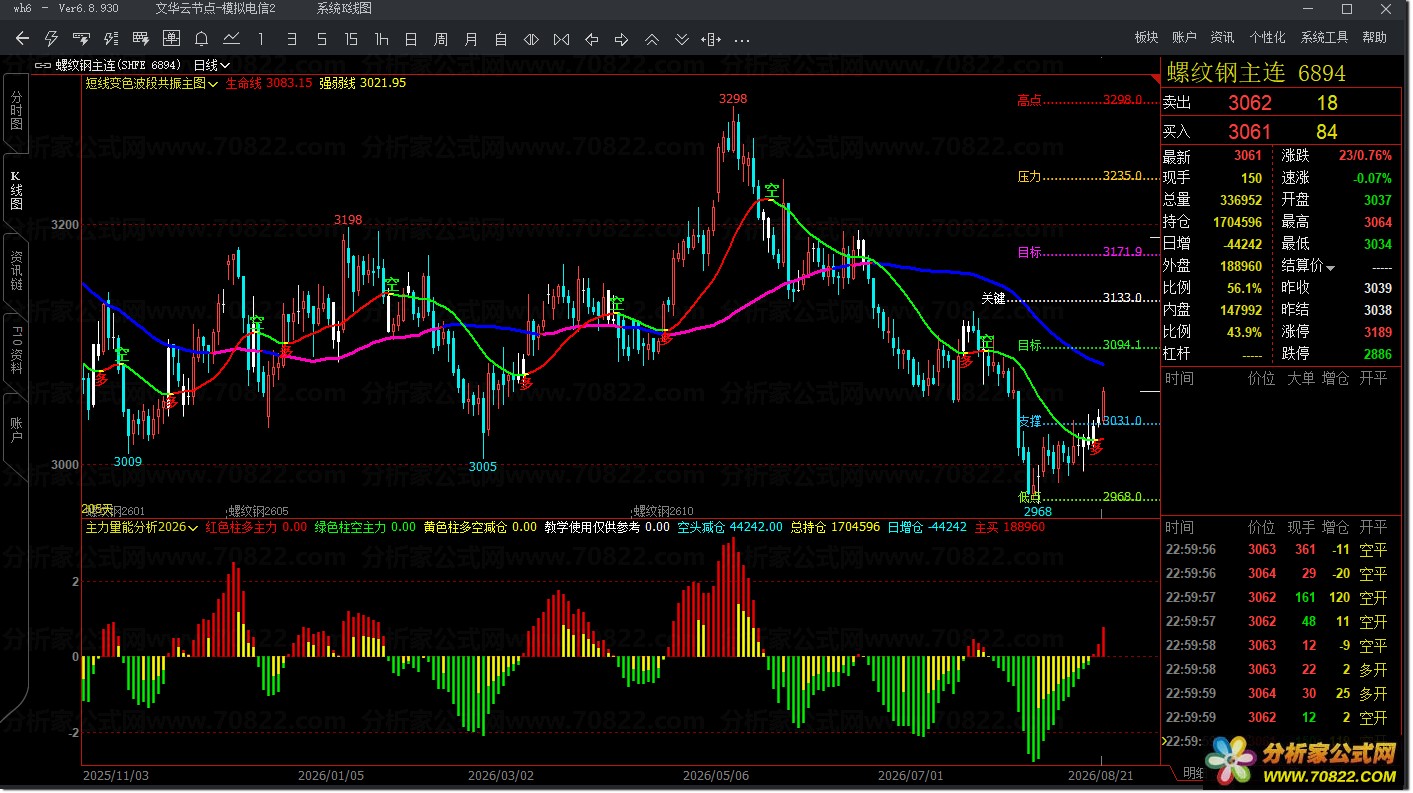
Task: Click the 买入 price 3061
Action: (1250, 132)
